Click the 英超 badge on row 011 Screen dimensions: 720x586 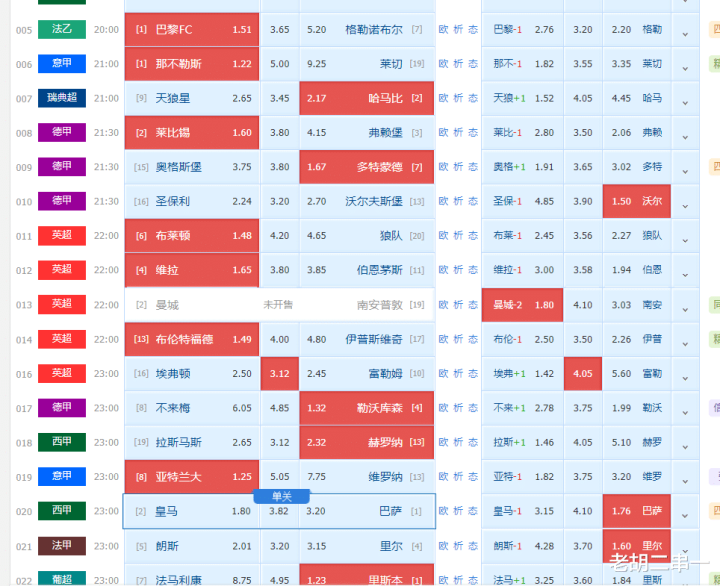click(62, 236)
